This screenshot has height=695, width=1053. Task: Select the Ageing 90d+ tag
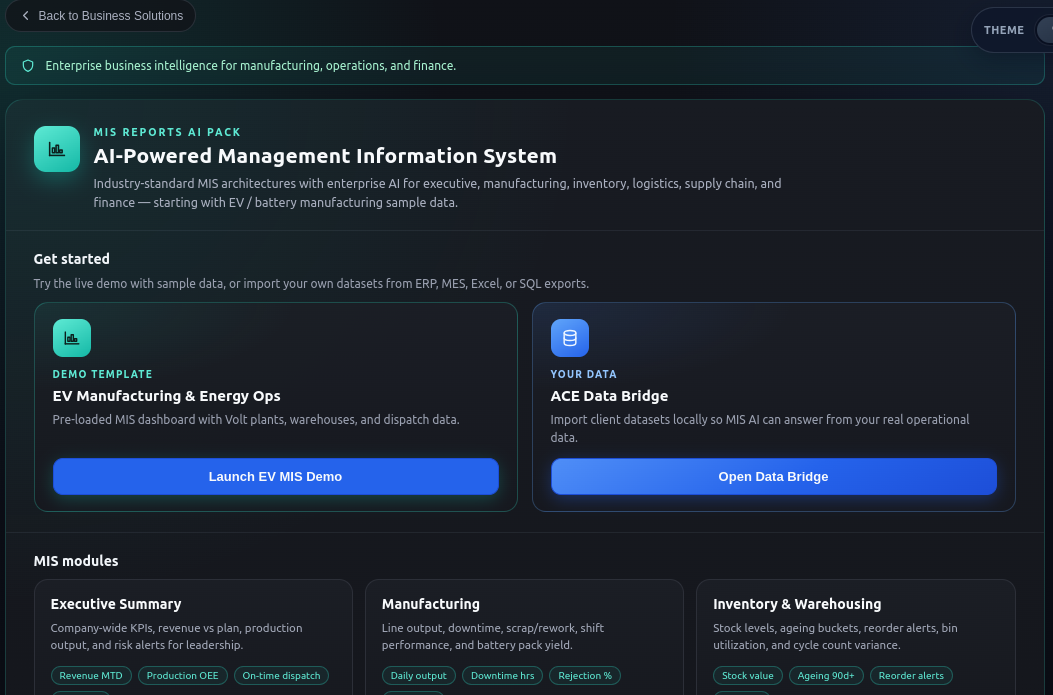click(x=826, y=676)
